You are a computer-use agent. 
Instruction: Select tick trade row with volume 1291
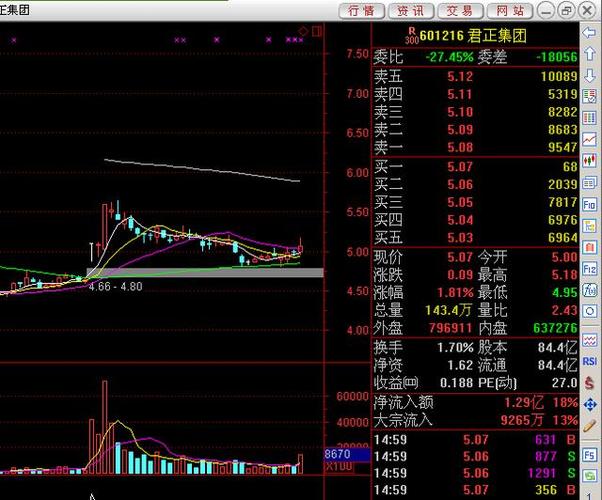pos(475,473)
